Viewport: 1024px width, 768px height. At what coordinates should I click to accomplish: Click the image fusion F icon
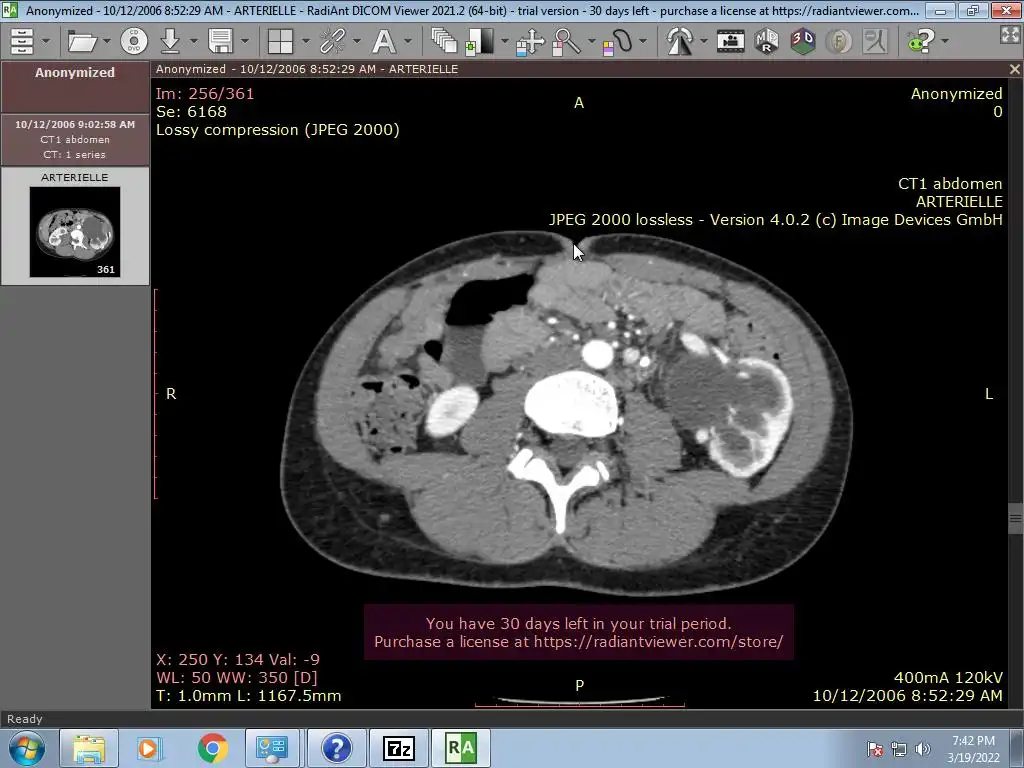pos(839,41)
